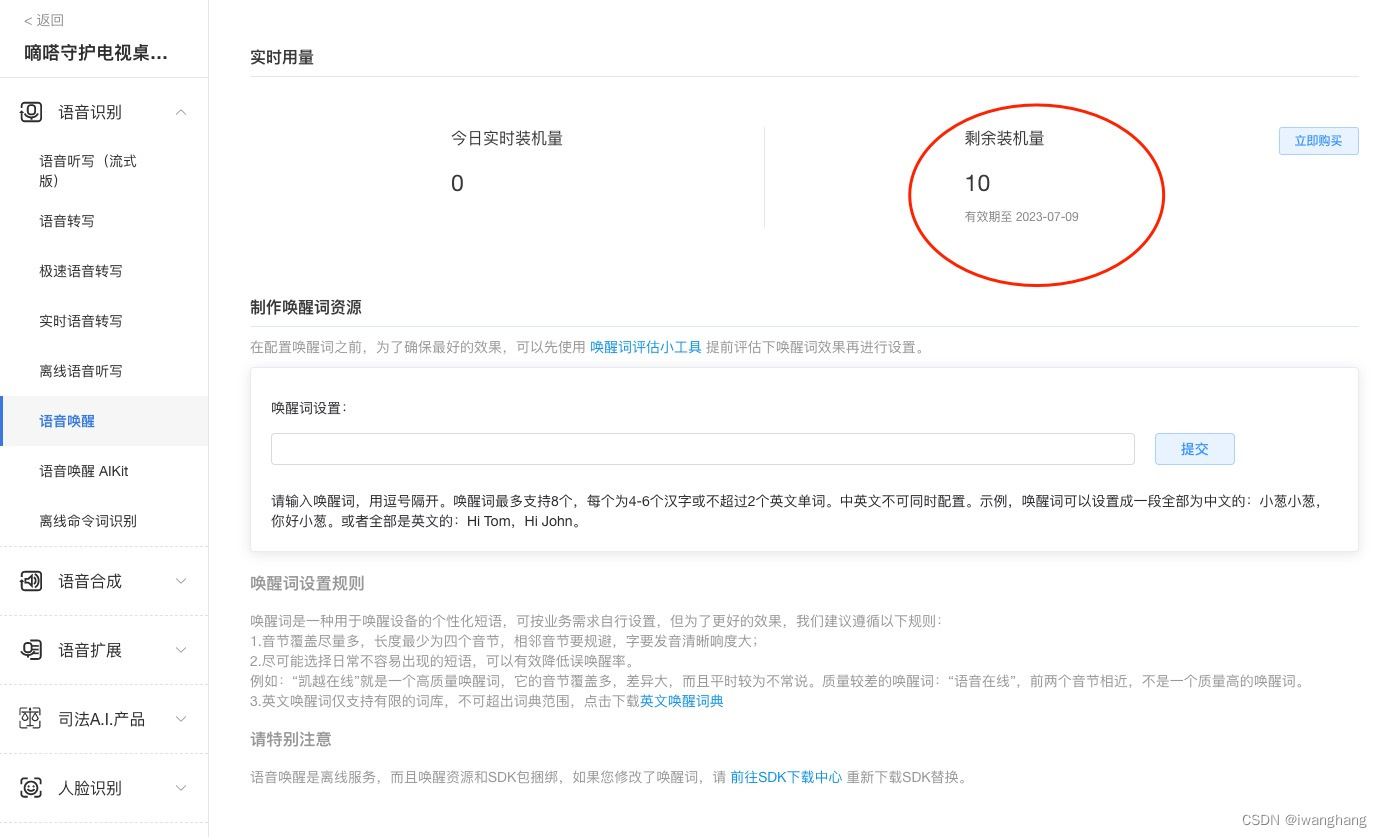Open 离线语音听写 in the sidebar

point(81,371)
